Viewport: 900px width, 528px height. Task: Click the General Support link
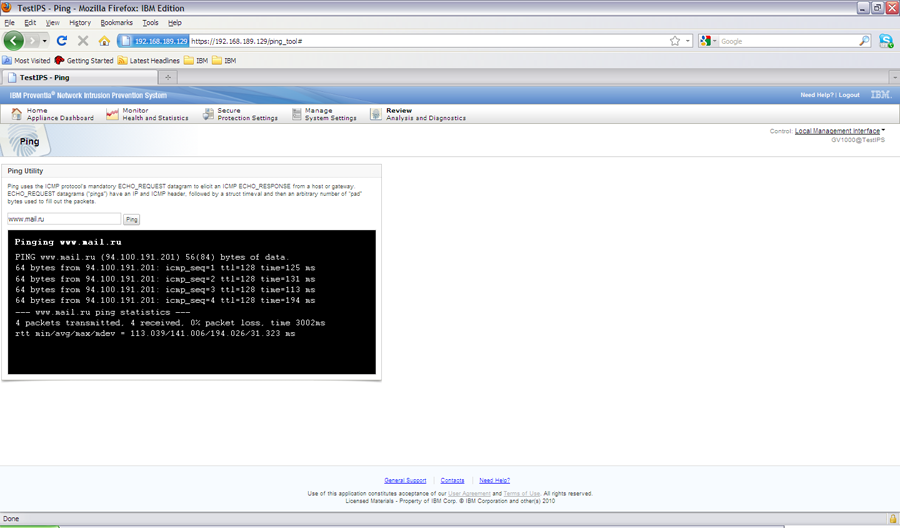[x=405, y=480]
